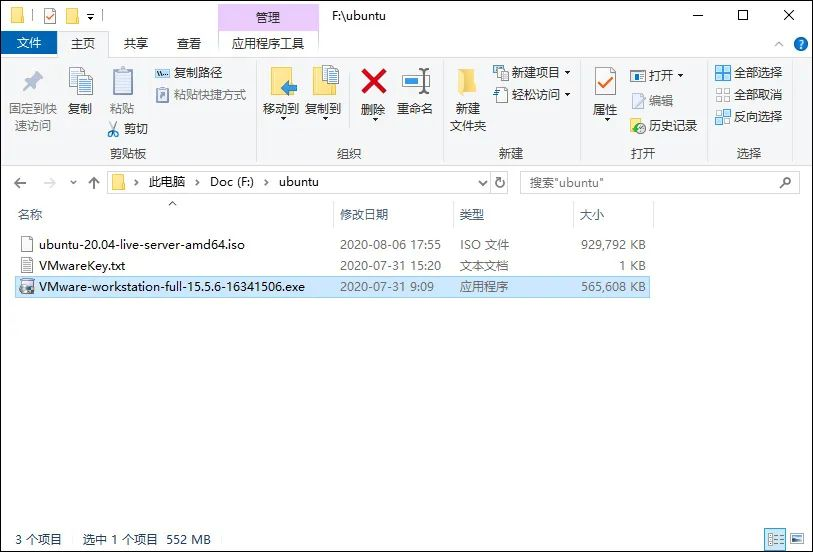Click the Manage (管理) contextual tab
813x552 pixels.
click(x=268, y=17)
